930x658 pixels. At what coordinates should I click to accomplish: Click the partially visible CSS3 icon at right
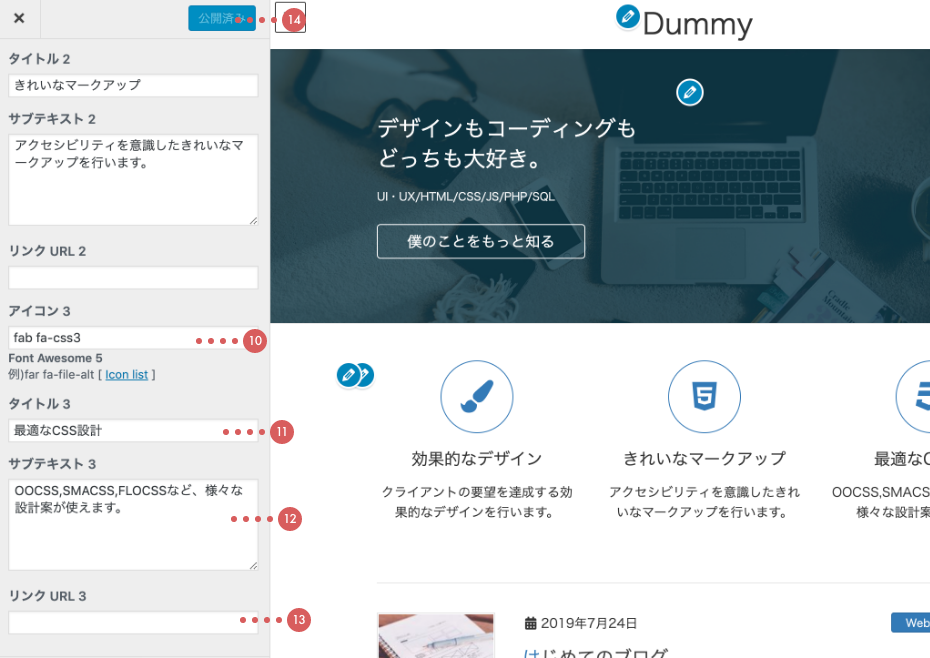[915, 397]
